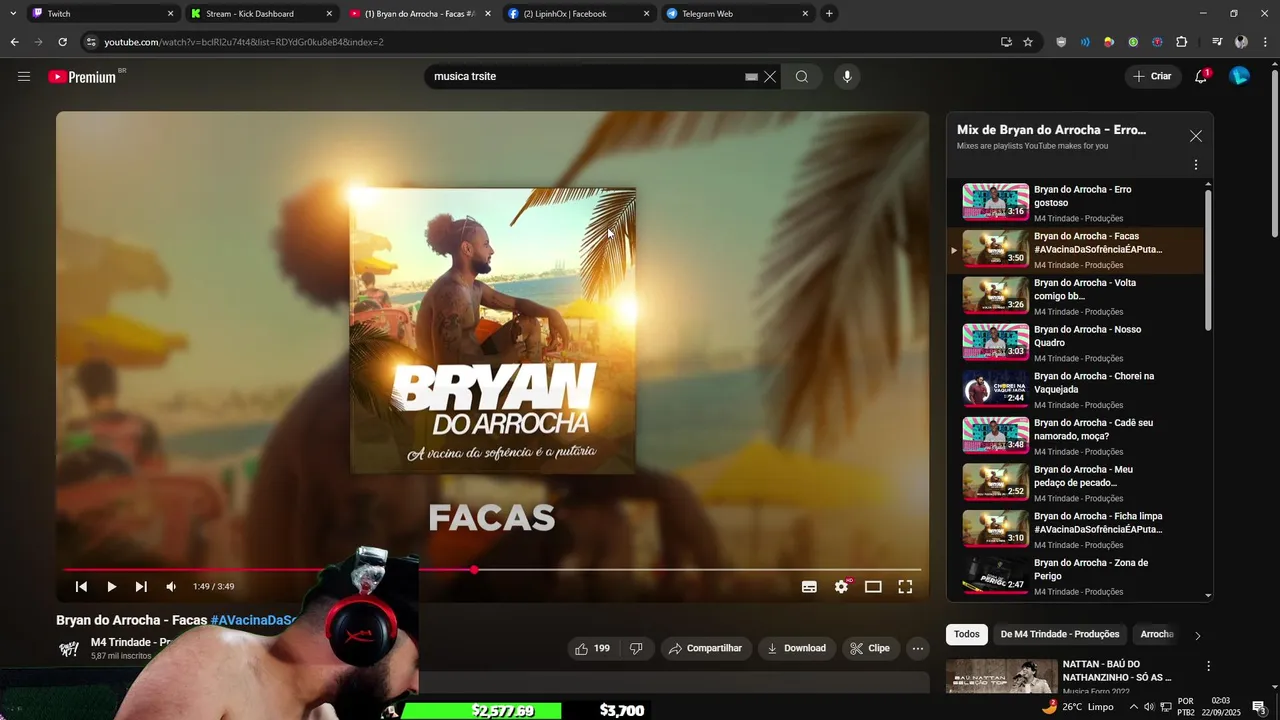Open YouTube notifications bell

click(1201, 76)
